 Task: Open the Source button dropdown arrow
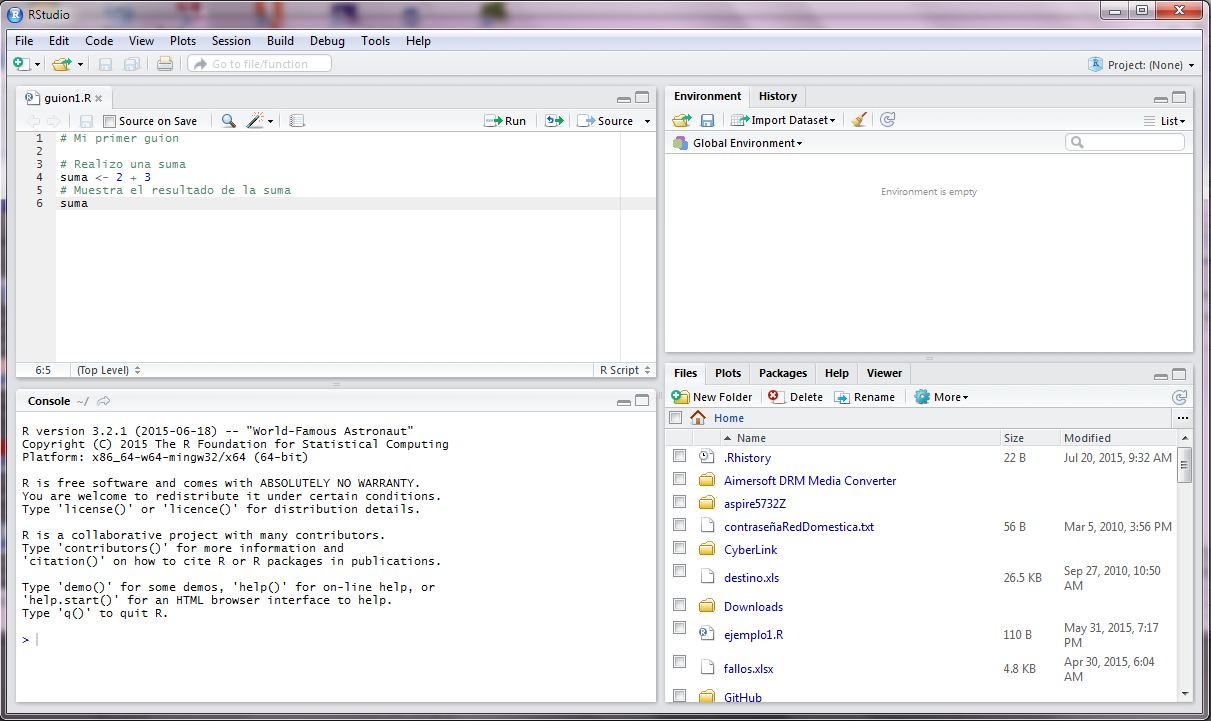647,121
